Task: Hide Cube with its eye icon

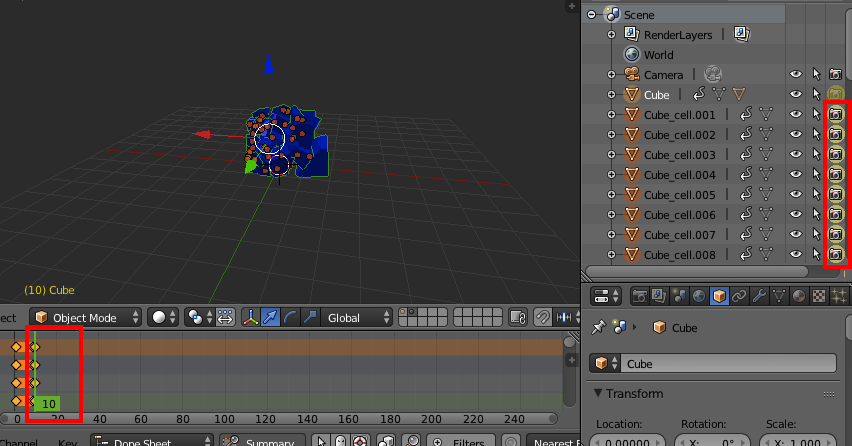Action: pyautogui.click(x=796, y=94)
